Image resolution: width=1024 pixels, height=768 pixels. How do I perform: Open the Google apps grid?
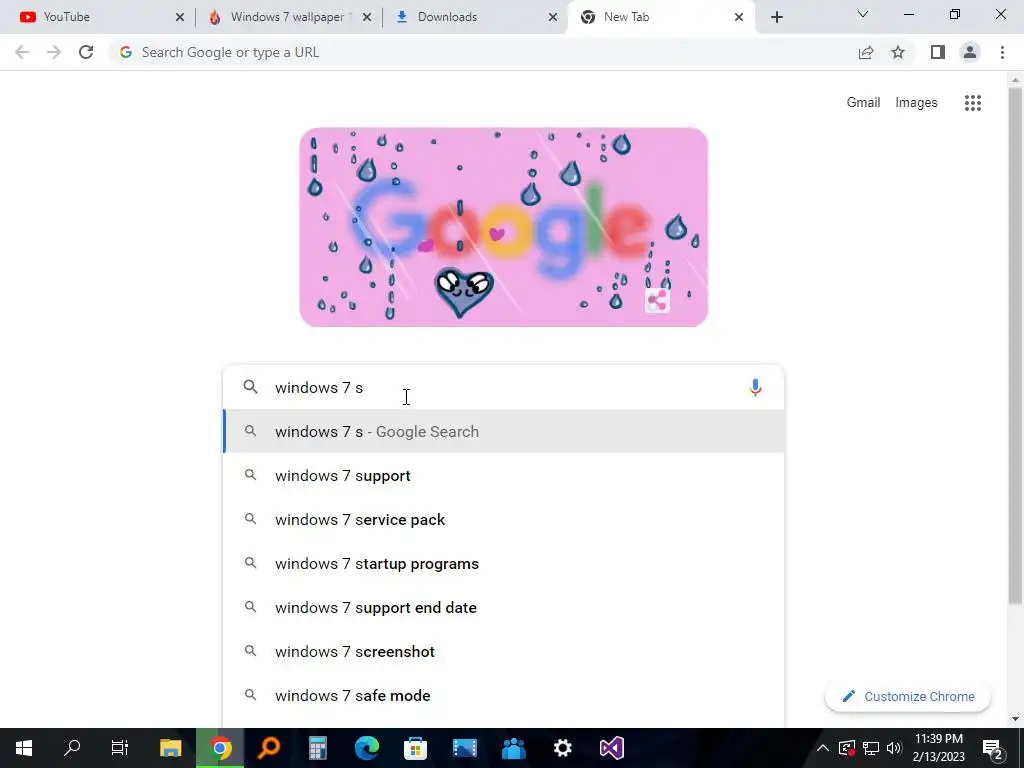coord(972,103)
